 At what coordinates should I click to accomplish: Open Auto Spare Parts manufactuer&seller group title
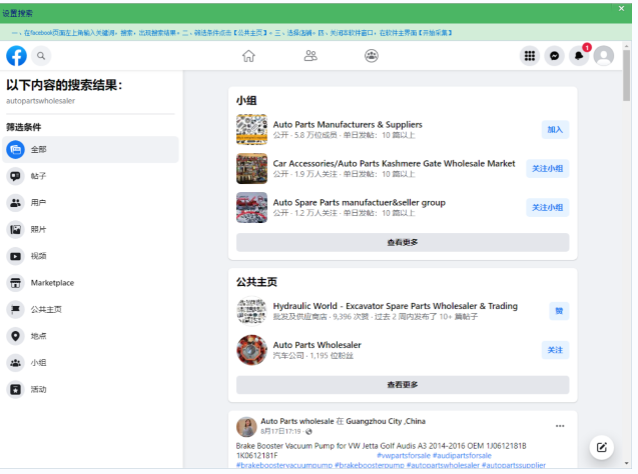(x=359, y=203)
